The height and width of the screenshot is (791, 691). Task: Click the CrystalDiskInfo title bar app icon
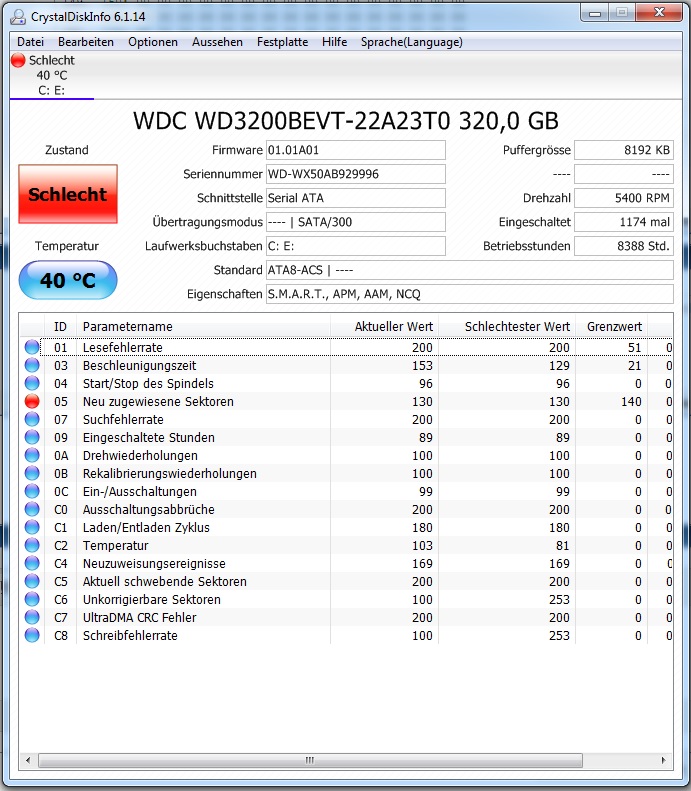pyautogui.click(x=18, y=17)
